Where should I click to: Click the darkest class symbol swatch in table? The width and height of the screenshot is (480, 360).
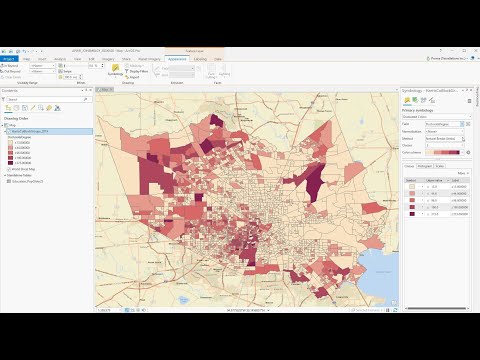412,214
